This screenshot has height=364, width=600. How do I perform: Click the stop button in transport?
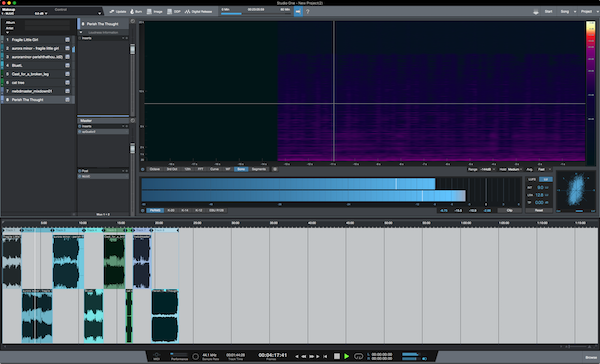tap(337, 356)
